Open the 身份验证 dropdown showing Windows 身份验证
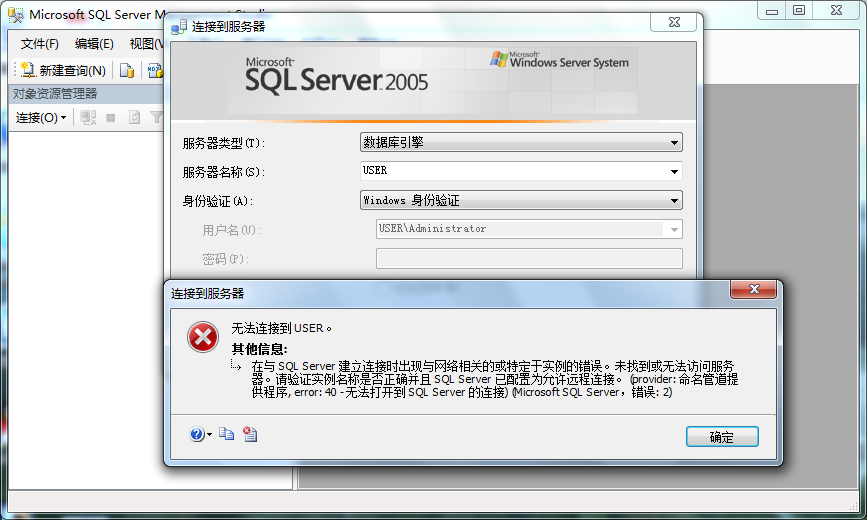 [521, 200]
